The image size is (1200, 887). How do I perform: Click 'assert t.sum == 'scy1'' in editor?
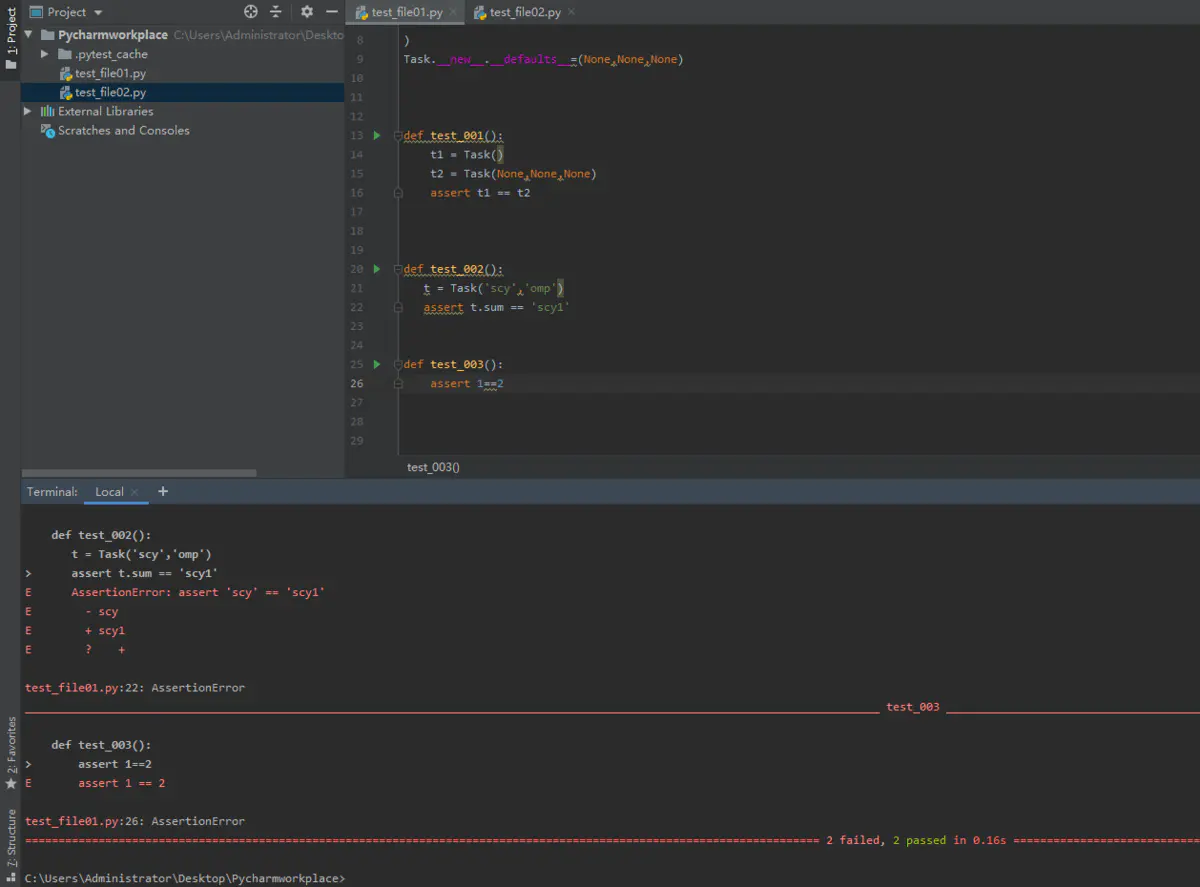496,307
